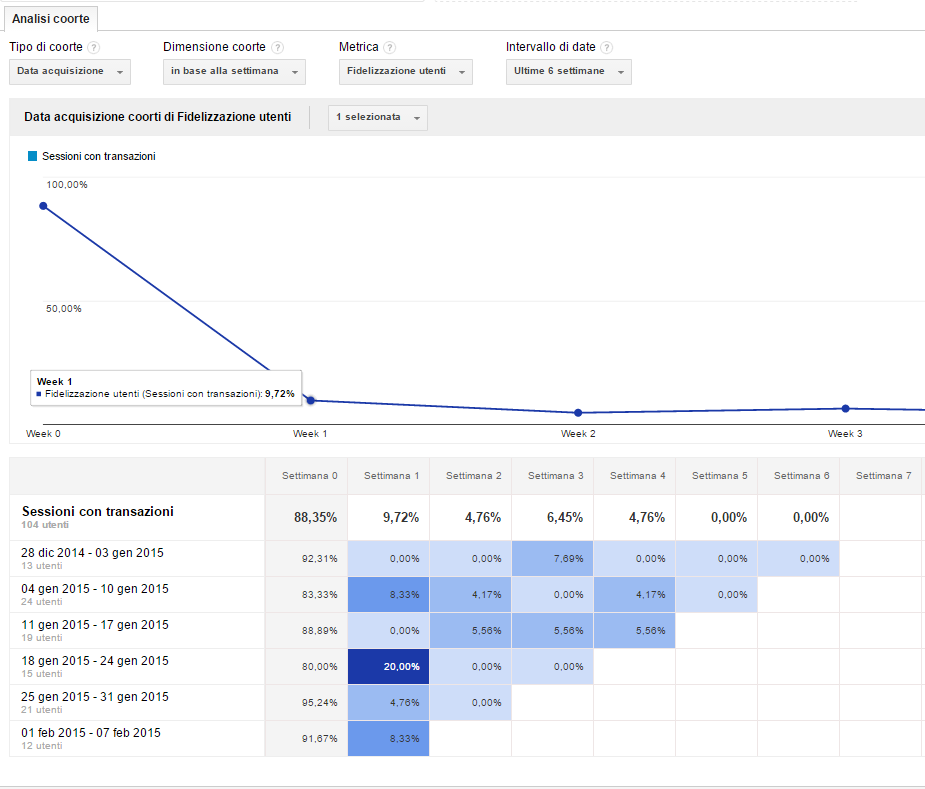Click help icon beside Dimensione coorte
Image resolution: width=925 pixels, height=789 pixels.
(277, 48)
